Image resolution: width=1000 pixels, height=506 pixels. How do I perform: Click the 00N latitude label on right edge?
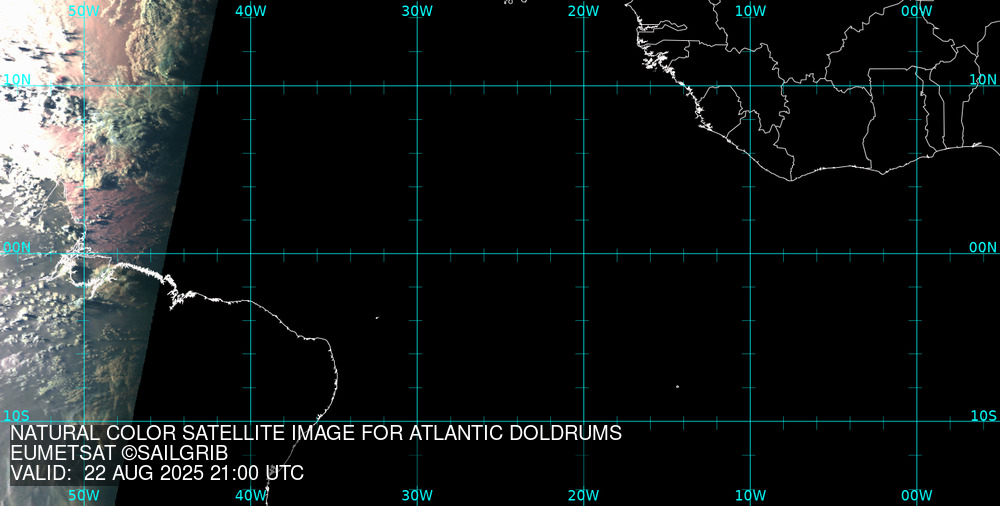[983, 247]
